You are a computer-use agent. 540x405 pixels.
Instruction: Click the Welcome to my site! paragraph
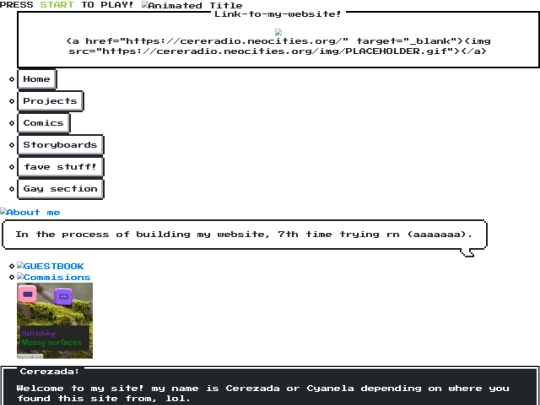coord(263,393)
